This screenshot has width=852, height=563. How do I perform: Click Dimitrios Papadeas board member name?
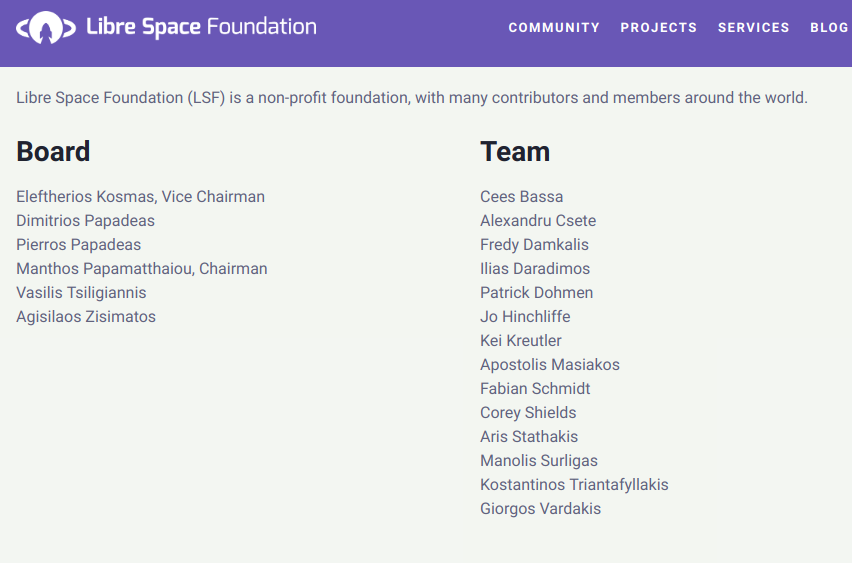tap(85, 221)
